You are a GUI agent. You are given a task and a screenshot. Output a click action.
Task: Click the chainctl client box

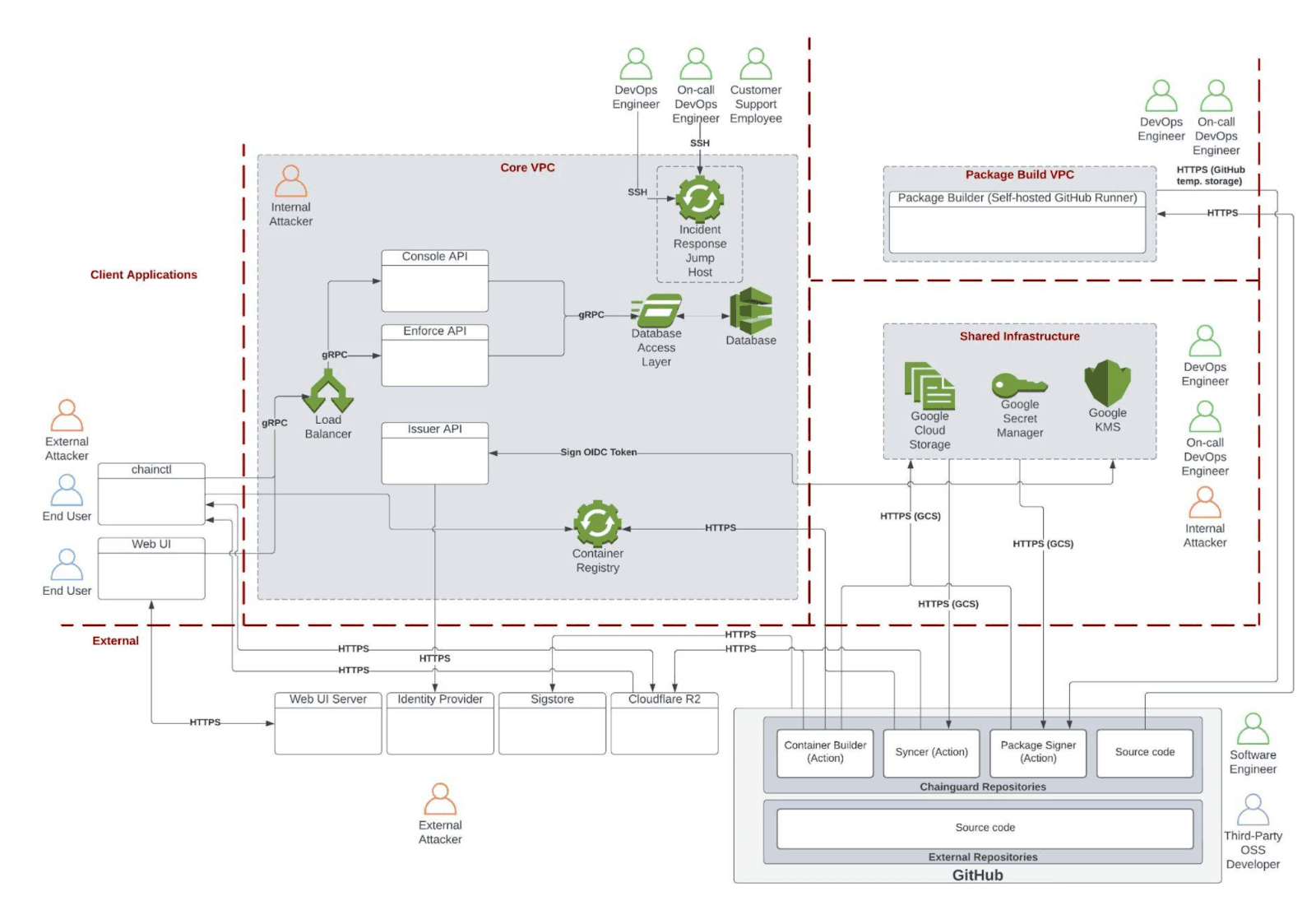click(x=151, y=494)
